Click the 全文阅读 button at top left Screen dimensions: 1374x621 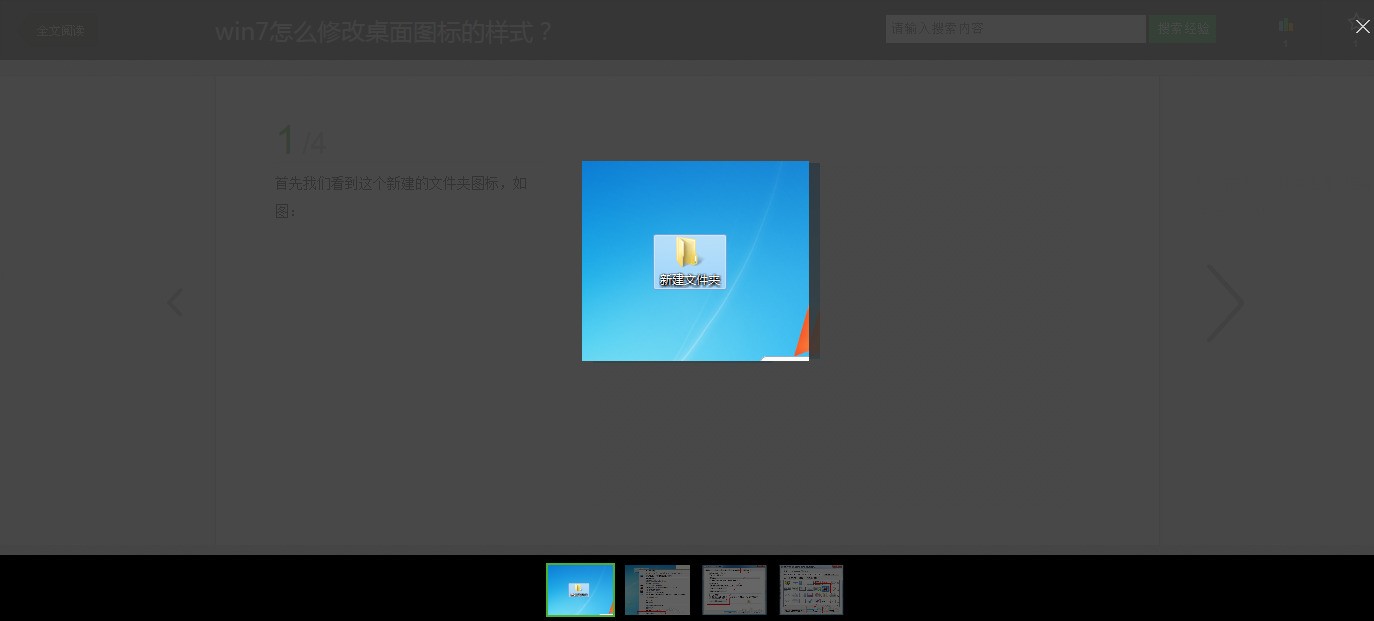click(x=60, y=31)
